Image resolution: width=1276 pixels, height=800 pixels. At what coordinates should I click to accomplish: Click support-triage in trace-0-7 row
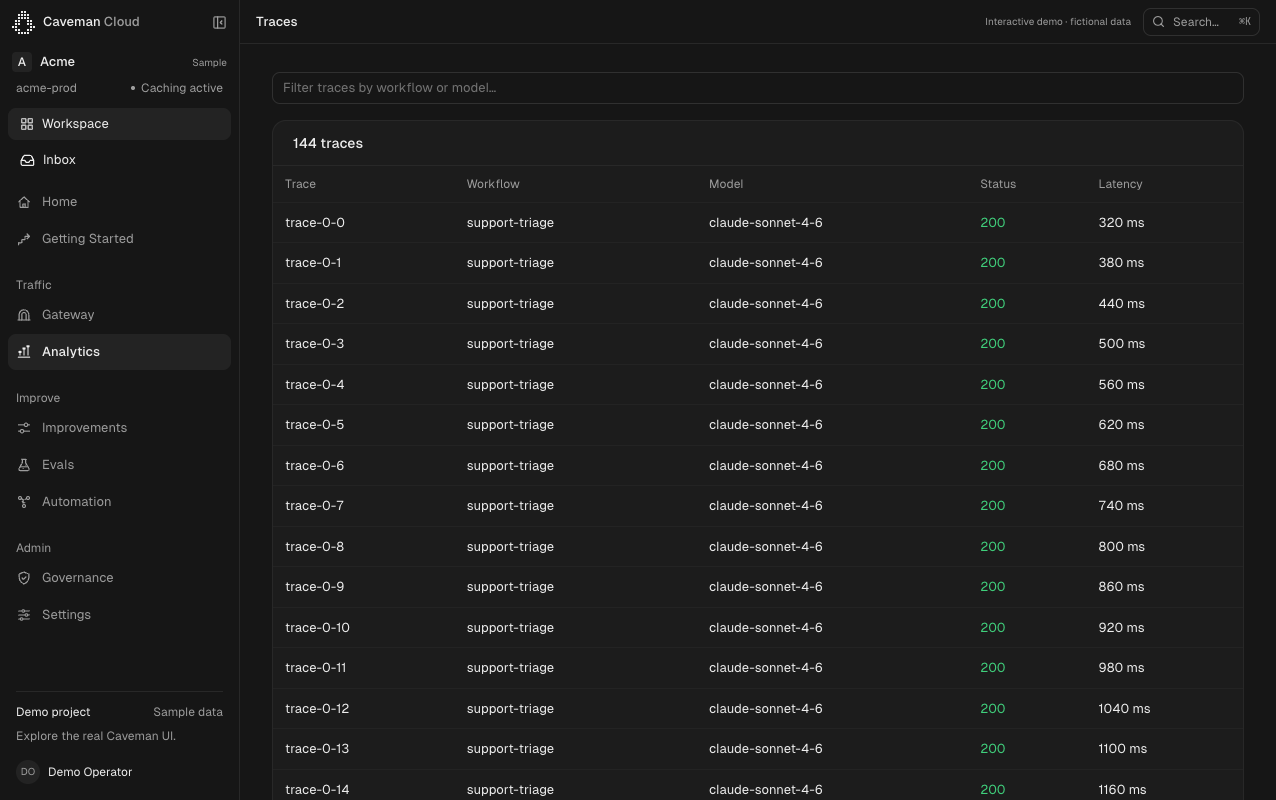click(510, 506)
